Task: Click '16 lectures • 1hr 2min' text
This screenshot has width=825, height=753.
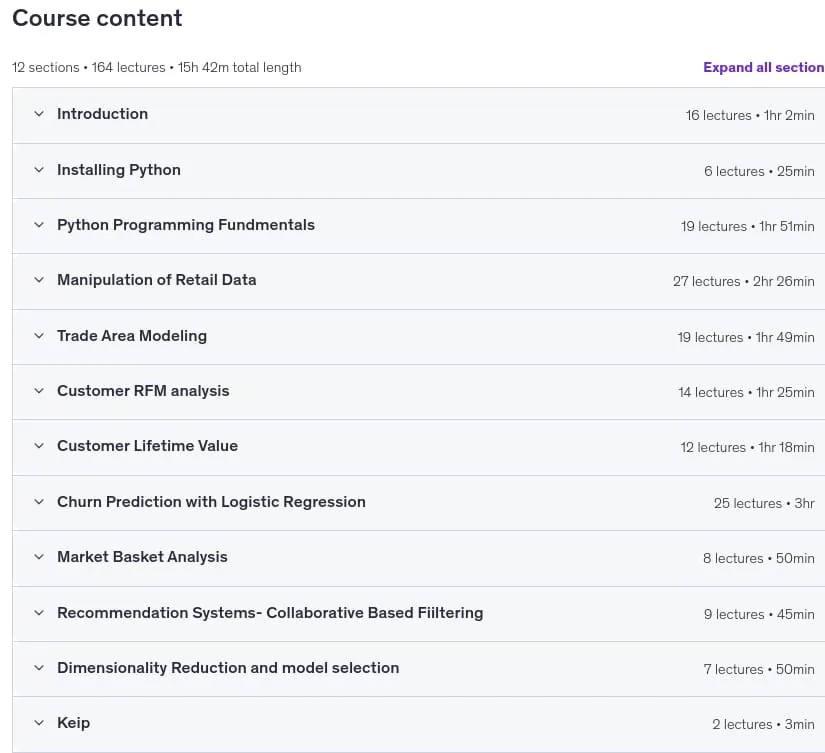Action: pos(750,115)
